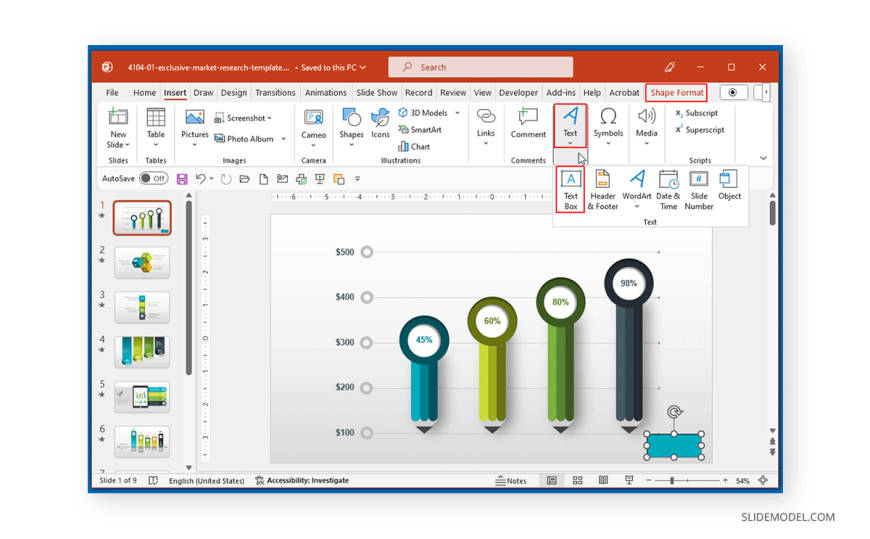Open the Media menu

[x=646, y=127]
